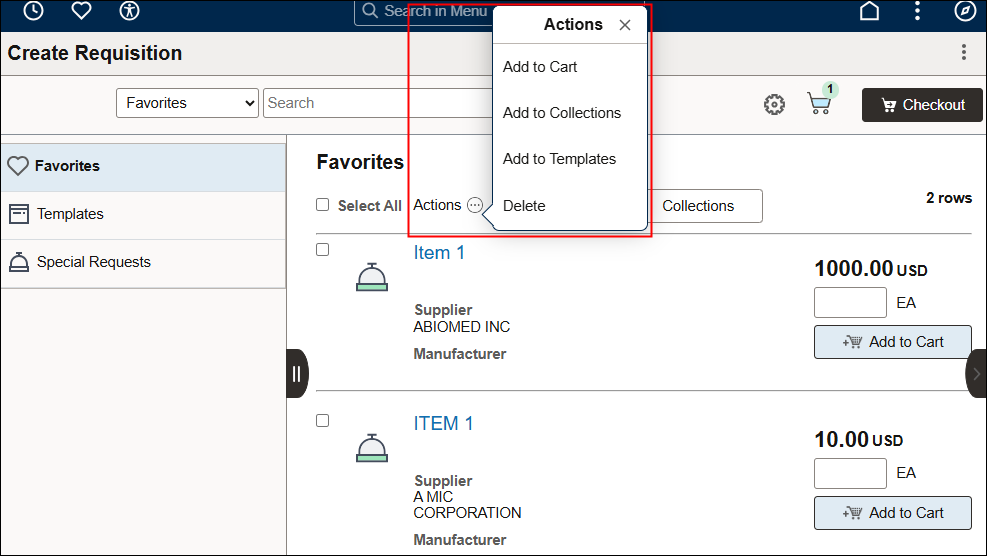Click the quantity field for Item 1
The width and height of the screenshot is (987, 556).
pyautogui.click(x=850, y=303)
